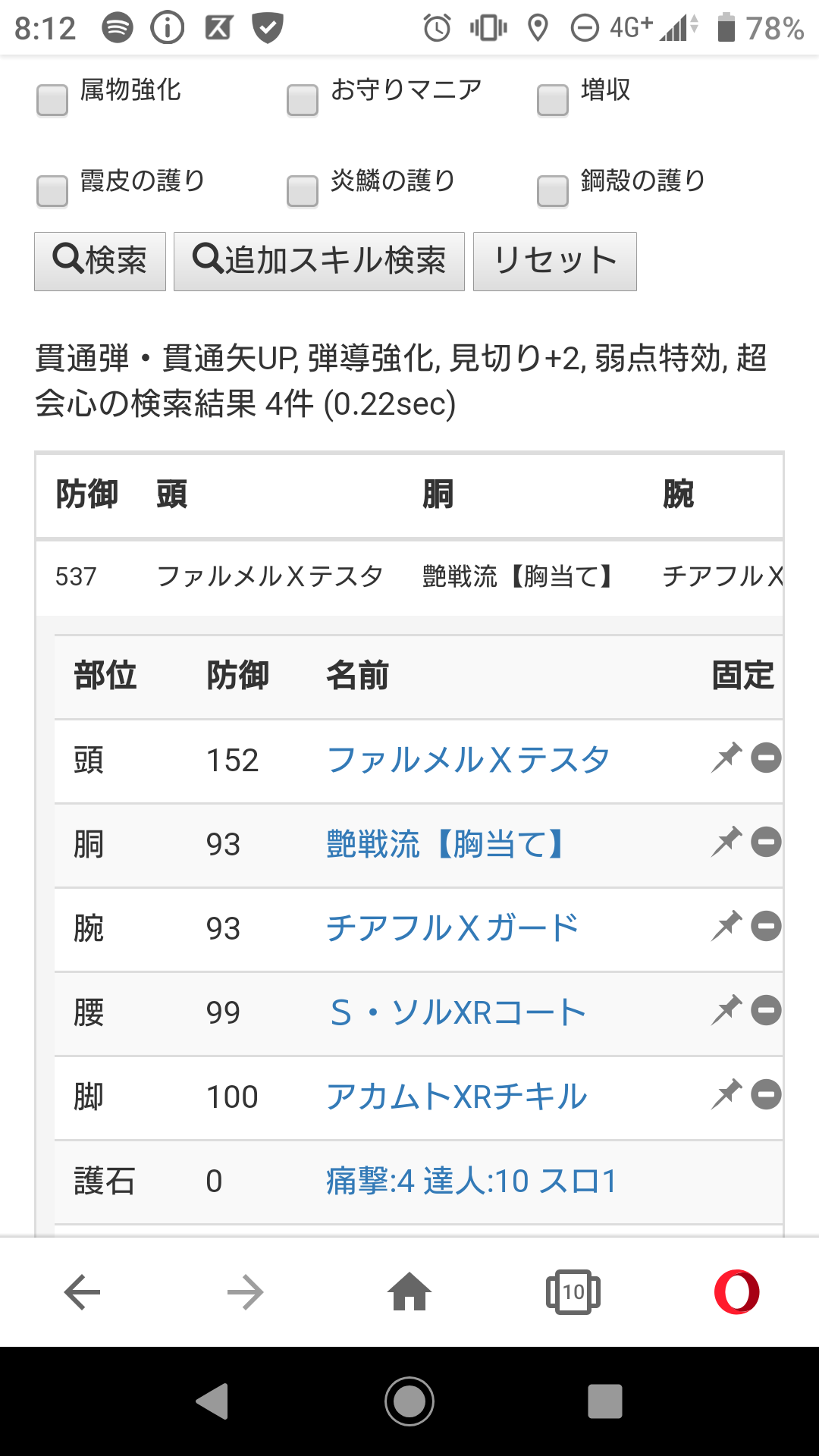Navigate back with browser arrow
This screenshot has height=1456, width=819.
(83, 1292)
